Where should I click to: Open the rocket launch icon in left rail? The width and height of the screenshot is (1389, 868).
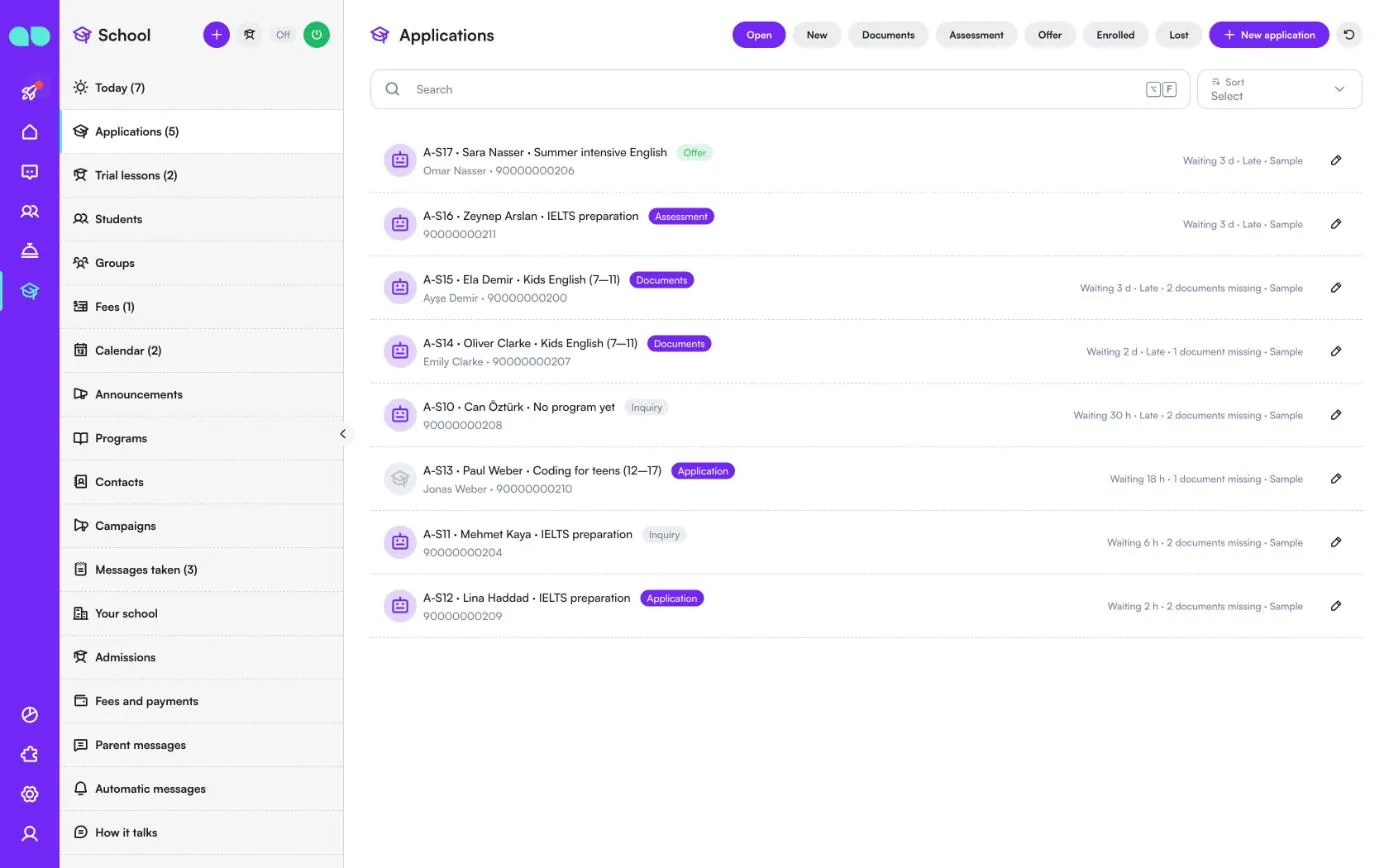click(30, 92)
